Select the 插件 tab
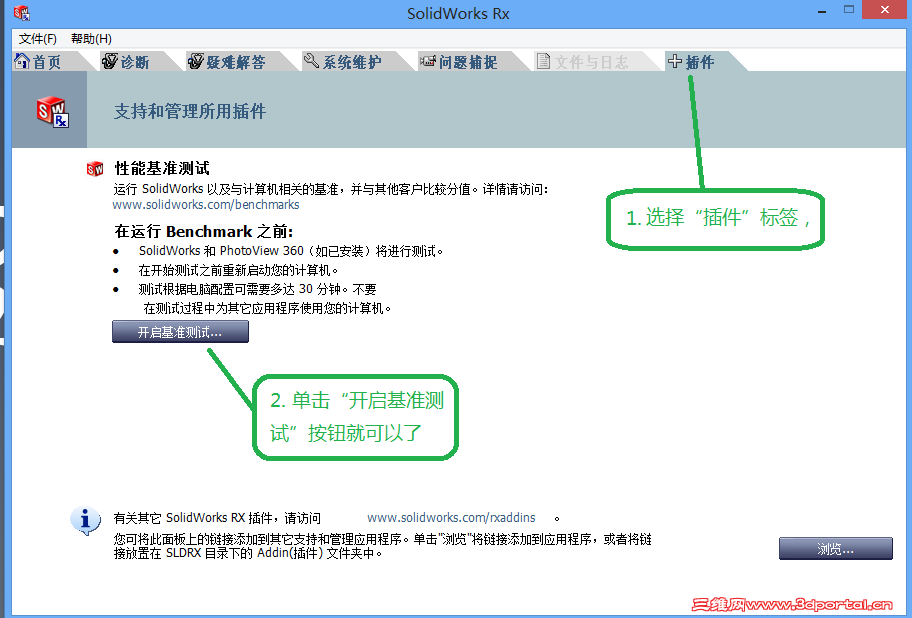Viewport: 912px width, 618px height. coord(699,62)
